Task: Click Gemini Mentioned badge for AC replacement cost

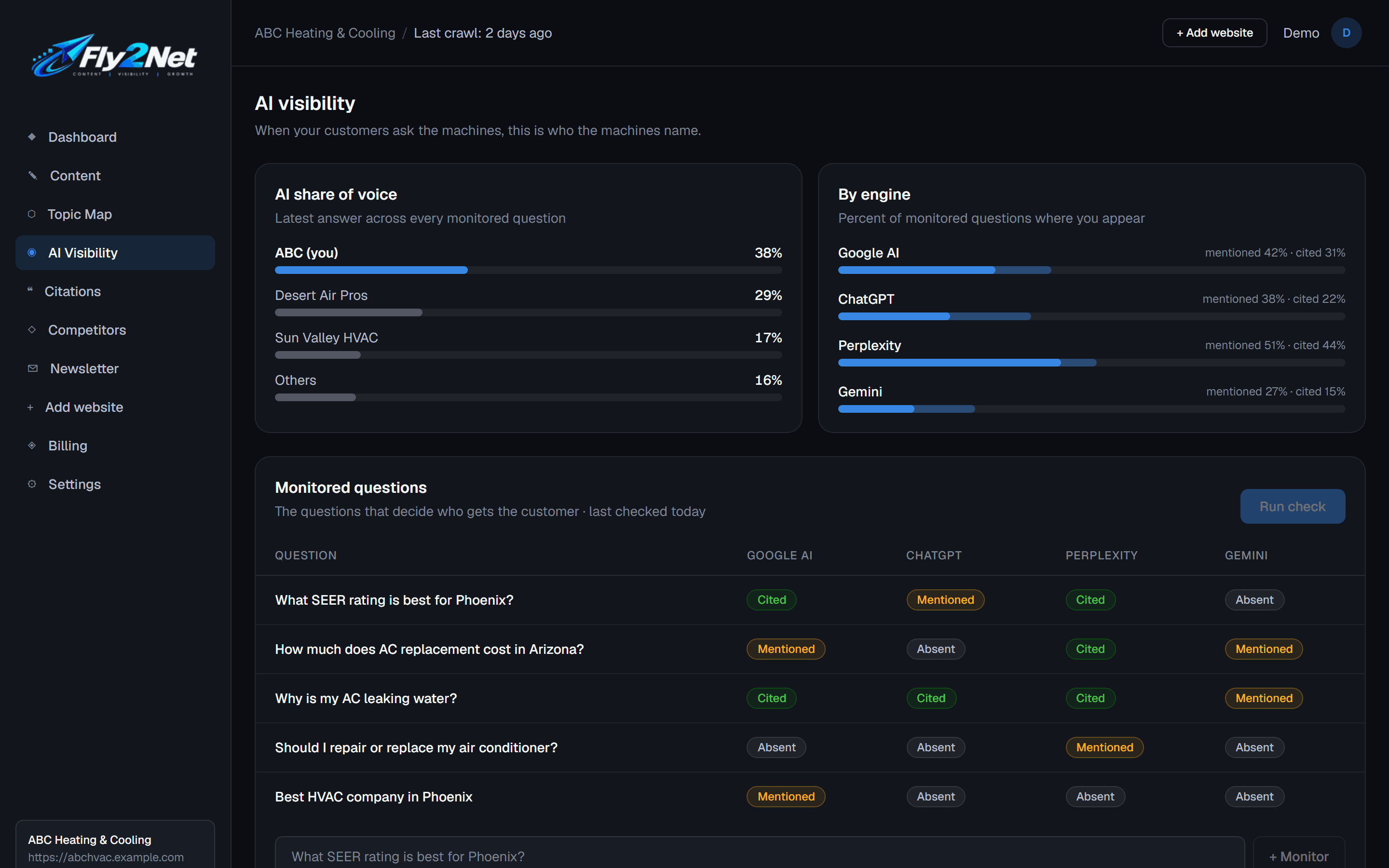Action: [x=1264, y=649]
